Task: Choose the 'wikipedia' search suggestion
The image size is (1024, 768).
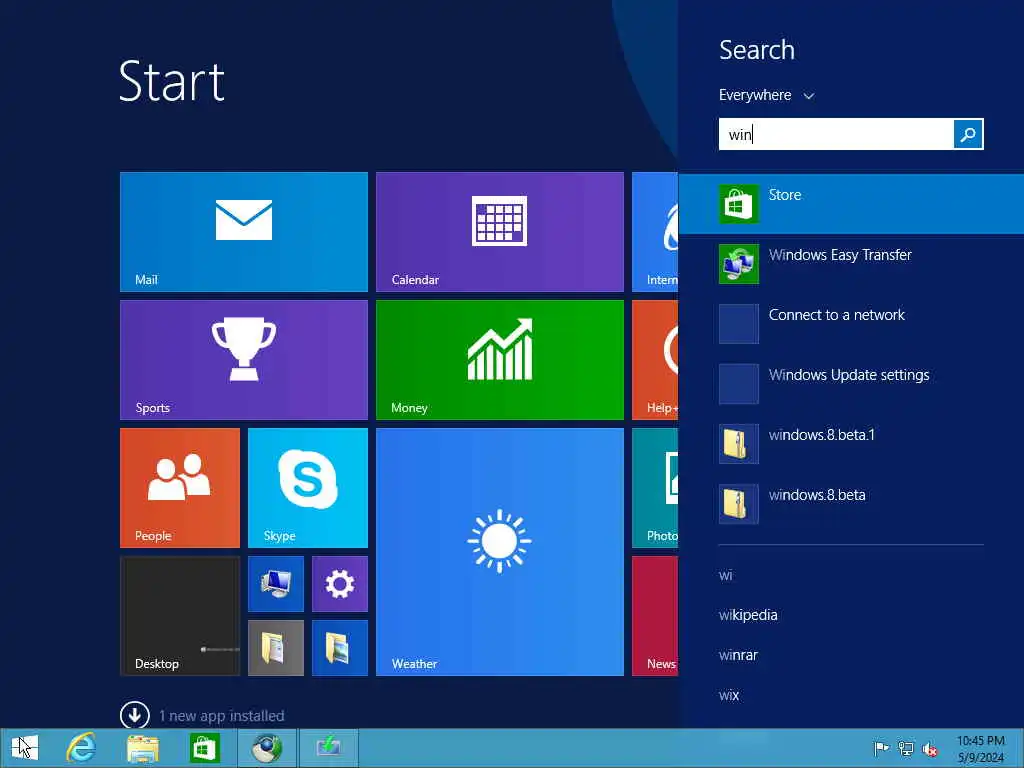Action: click(x=748, y=615)
